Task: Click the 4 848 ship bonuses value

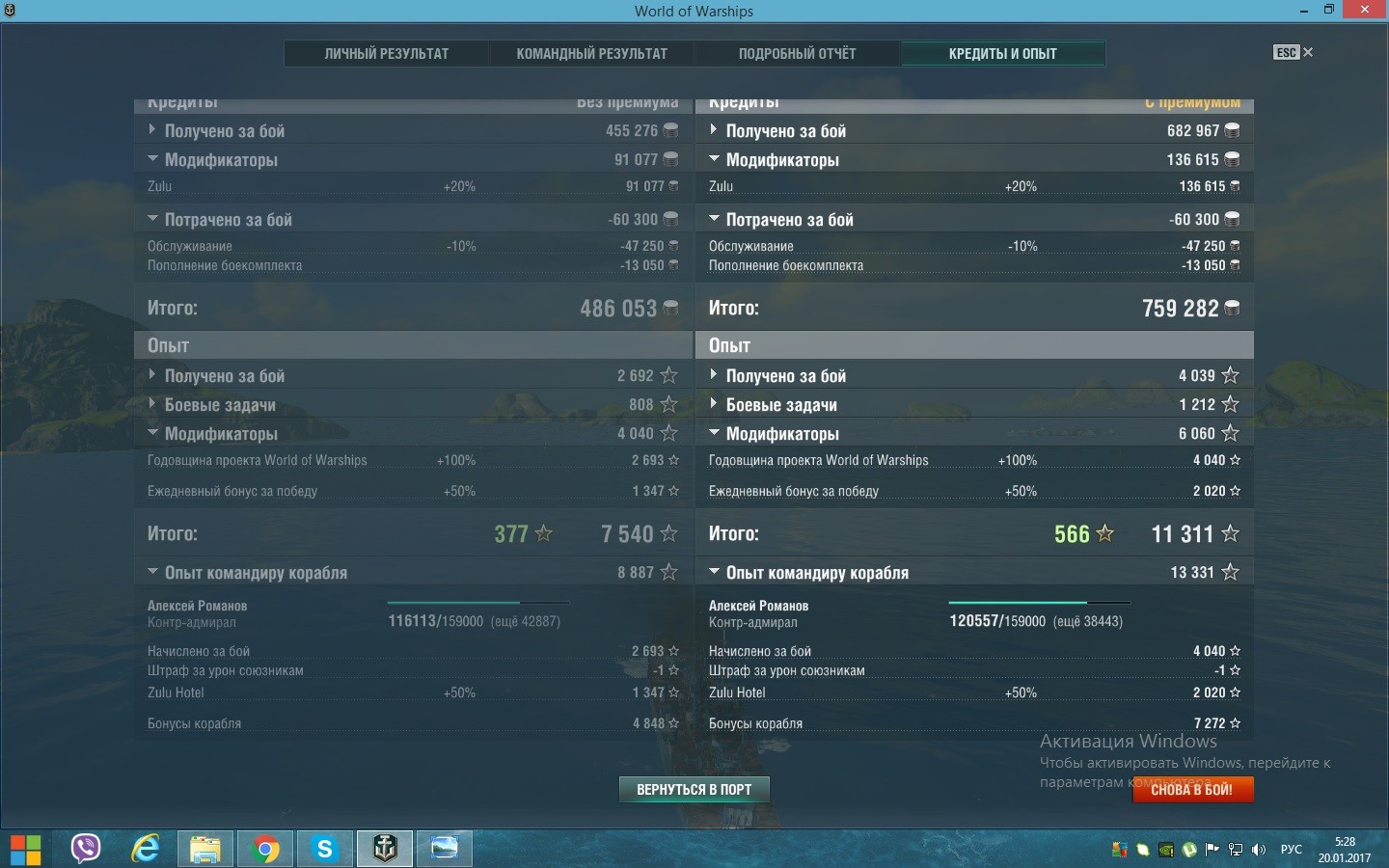Action: (x=648, y=723)
